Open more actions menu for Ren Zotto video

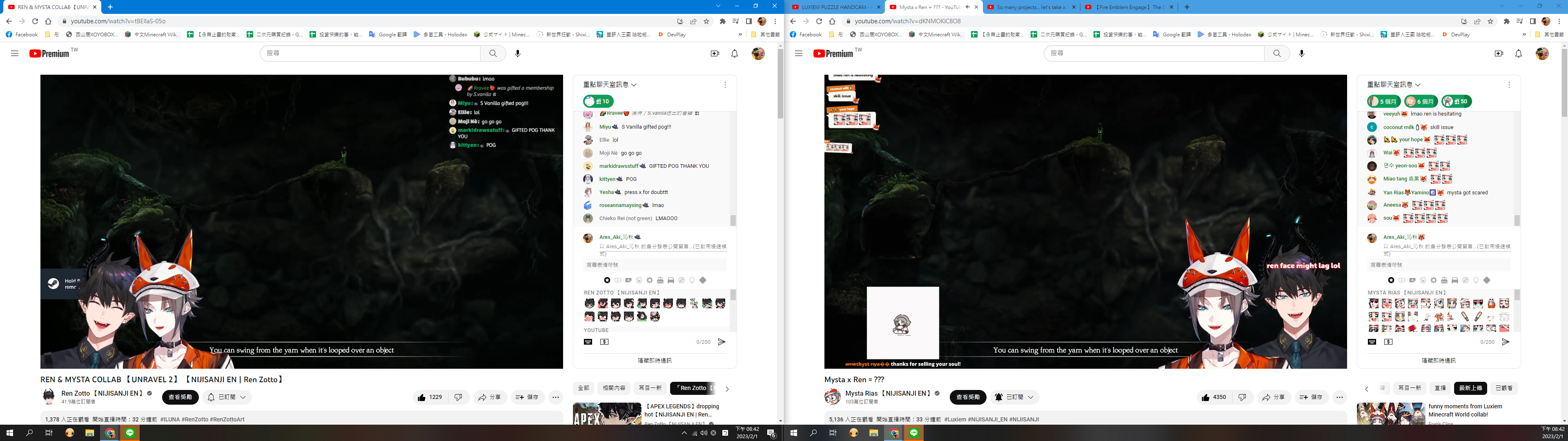tap(556, 397)
